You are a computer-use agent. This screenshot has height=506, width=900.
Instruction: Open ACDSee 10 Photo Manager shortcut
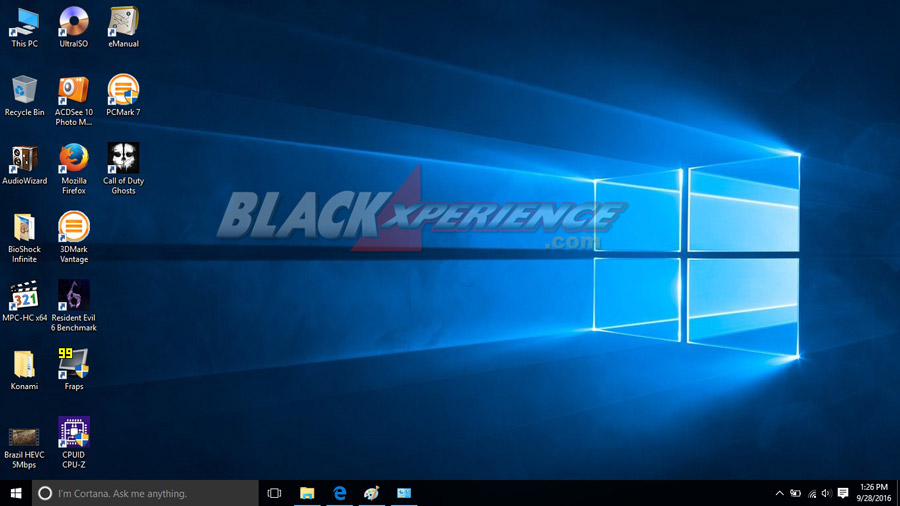click(73, 100)
